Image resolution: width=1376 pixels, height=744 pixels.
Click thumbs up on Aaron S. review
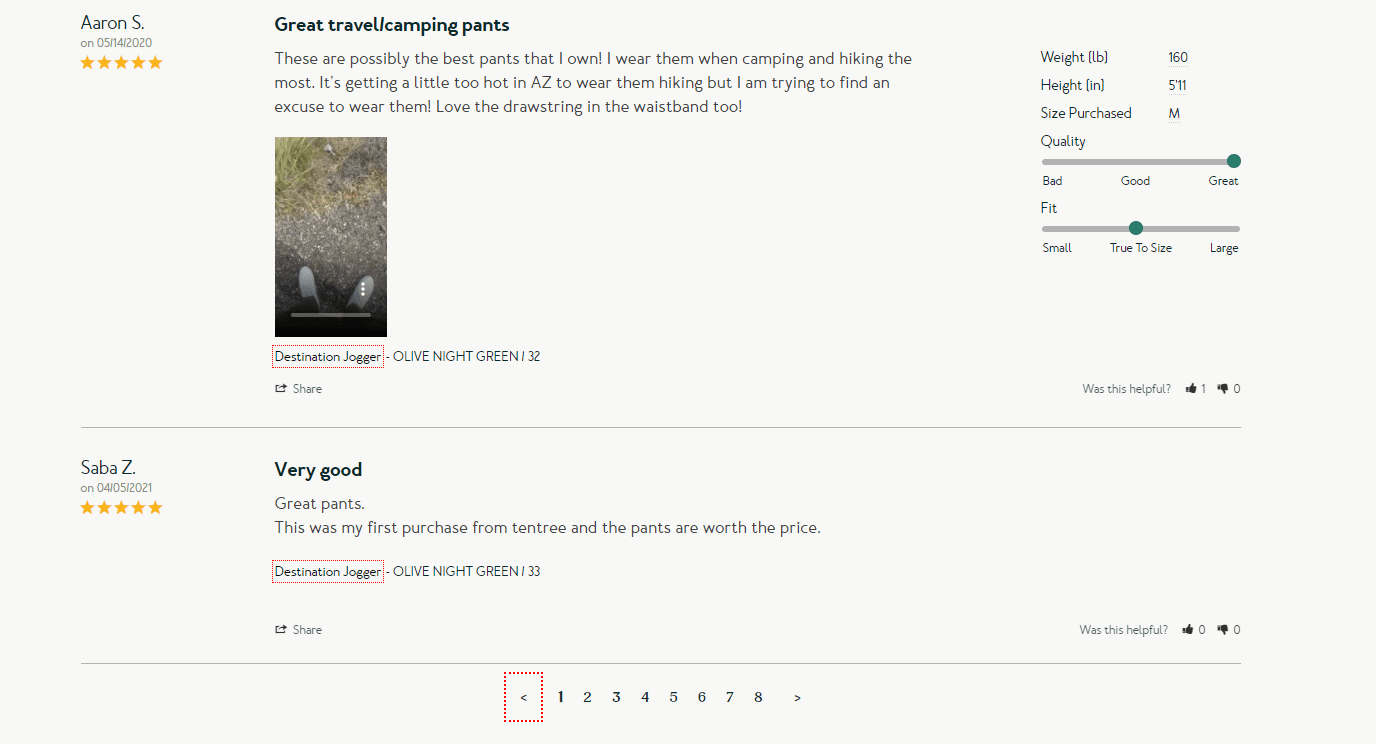tap(1191, 389)
